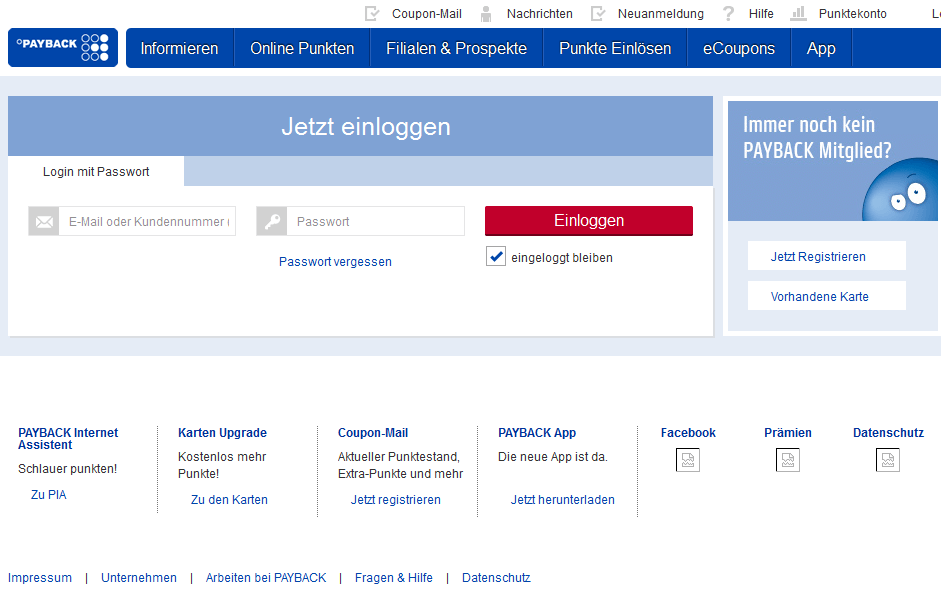Click the Aktueller Punktestand, Extra-Punkte und mehr text
Screen dimensions: 941x589
400,465
